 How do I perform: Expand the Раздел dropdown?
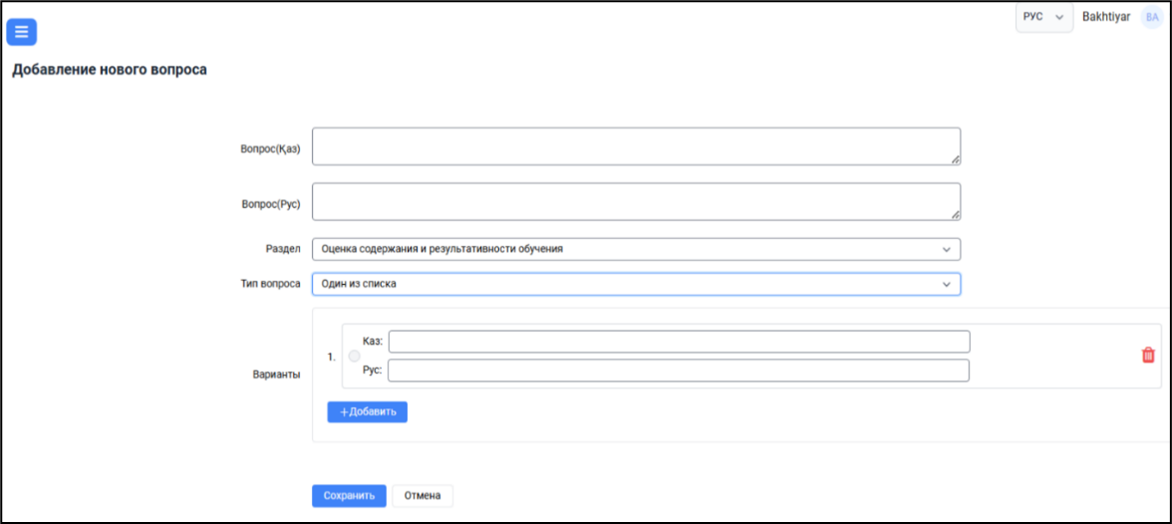point(636,249)
